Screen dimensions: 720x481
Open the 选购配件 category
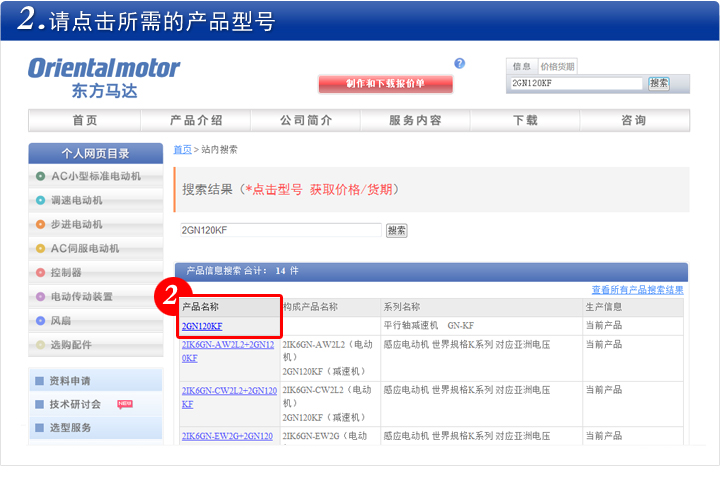(96, 345)
